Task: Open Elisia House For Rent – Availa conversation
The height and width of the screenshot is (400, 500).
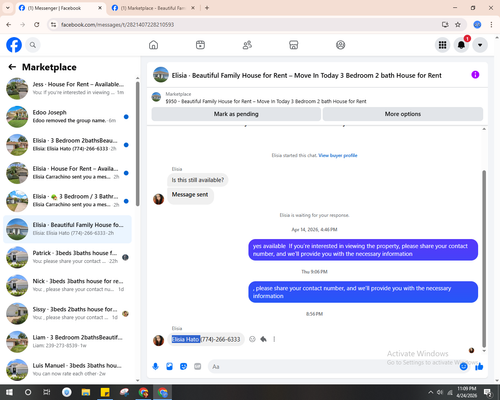Action: click(67, 173)
